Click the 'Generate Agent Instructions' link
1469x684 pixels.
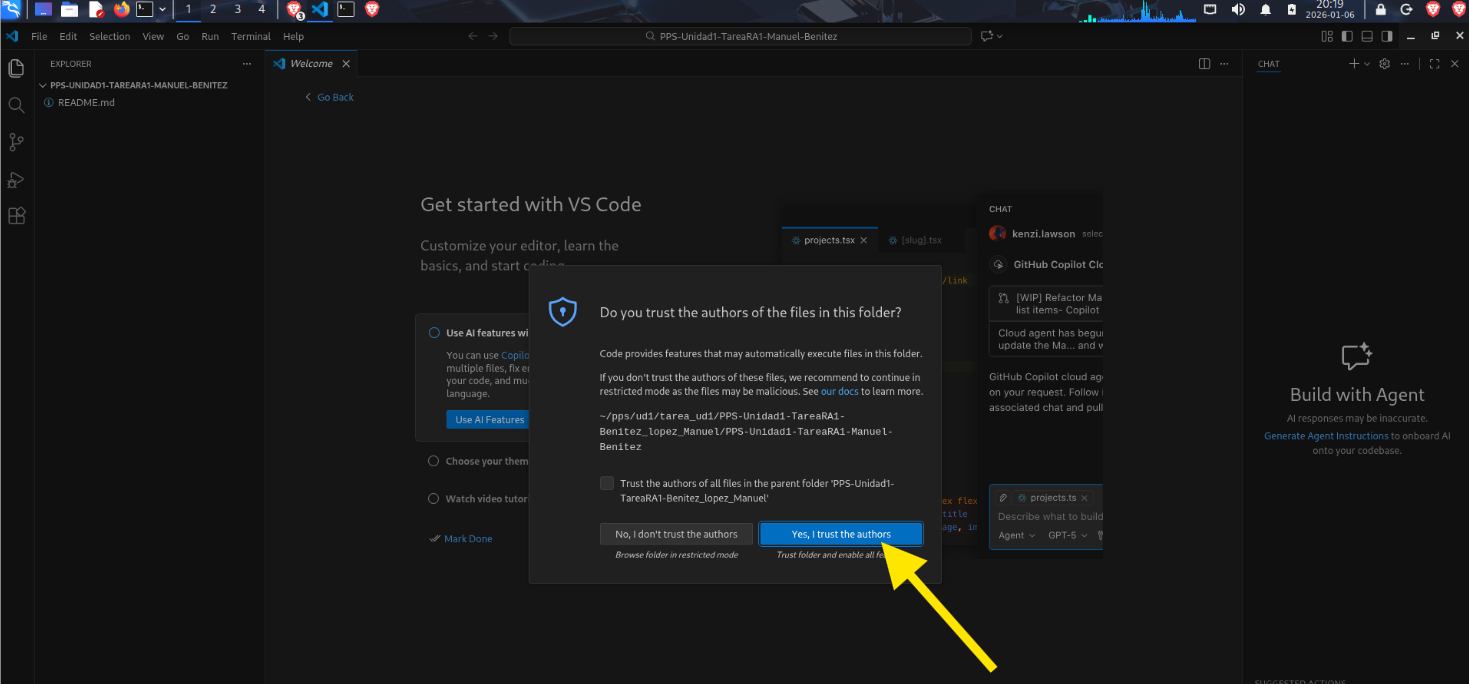[x=1326, y=436]
